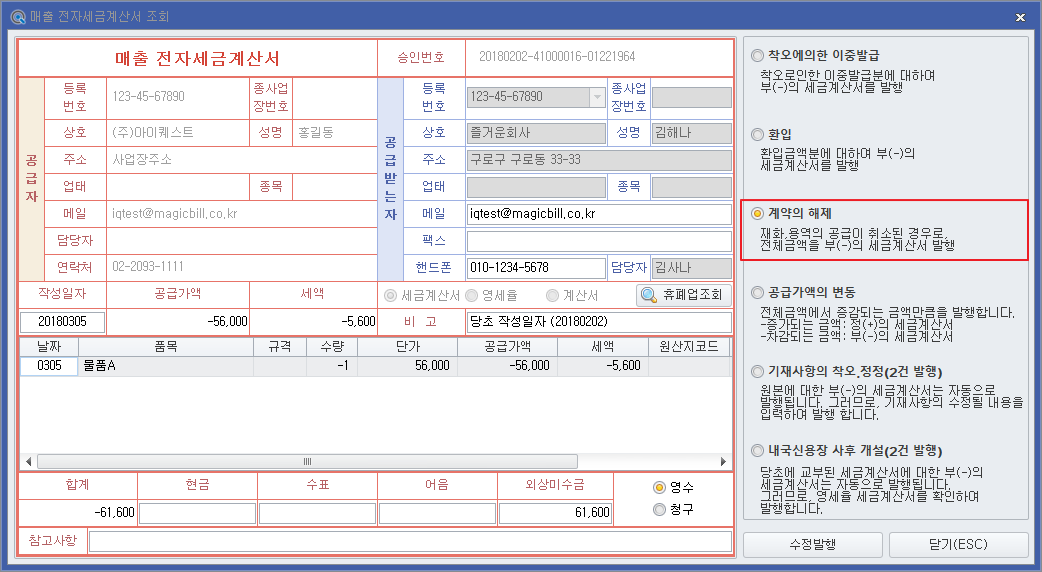Image resolution: width=1042 pixels, height=572 pixels.
Task: Click the 물품A item cell
Action: click(x=166, y=366)
